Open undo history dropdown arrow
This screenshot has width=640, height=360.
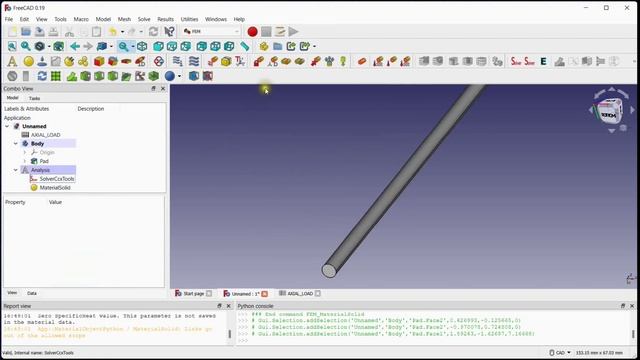122,31
